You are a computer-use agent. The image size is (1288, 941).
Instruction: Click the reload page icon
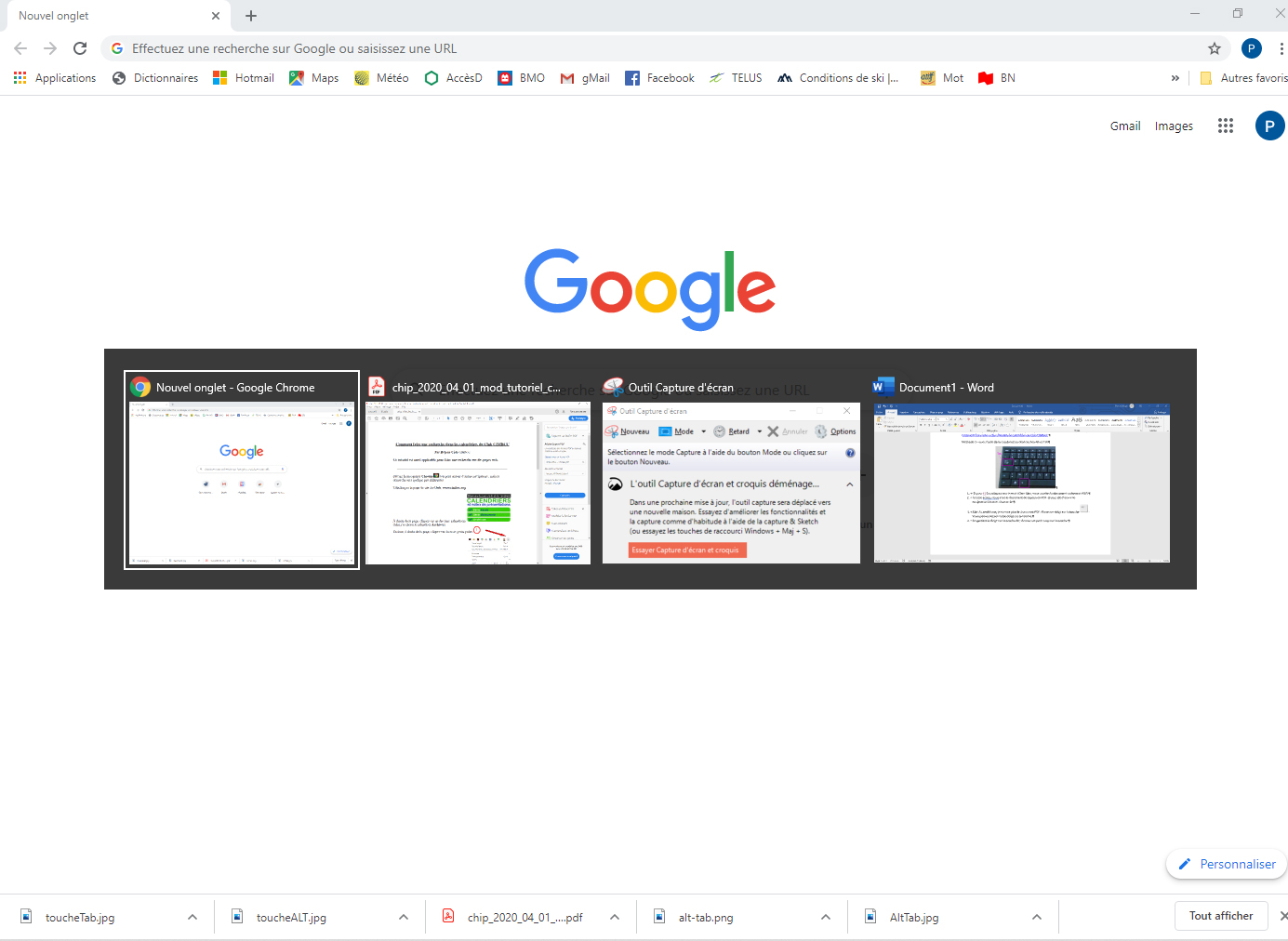click(80, 48)
